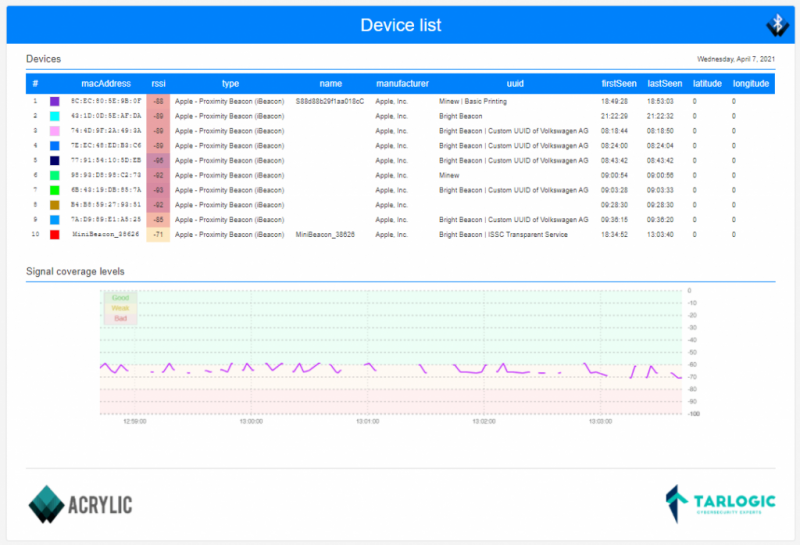Click MiniBeacon_38626 in the macAddress column
The image size is (800, 545).
[106, 235]
